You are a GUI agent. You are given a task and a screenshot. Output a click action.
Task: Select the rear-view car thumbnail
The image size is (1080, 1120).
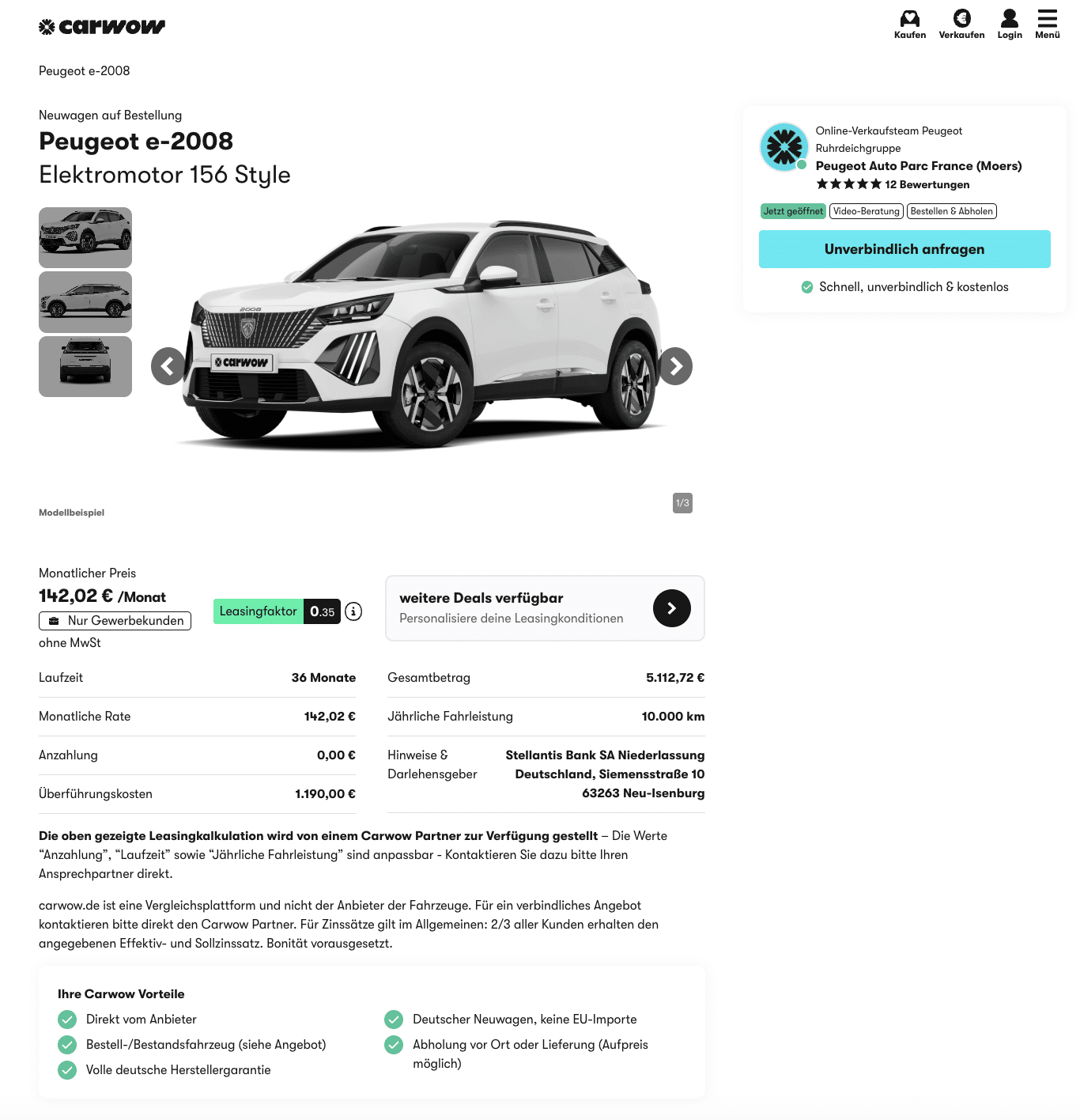[x=85, y=366]
